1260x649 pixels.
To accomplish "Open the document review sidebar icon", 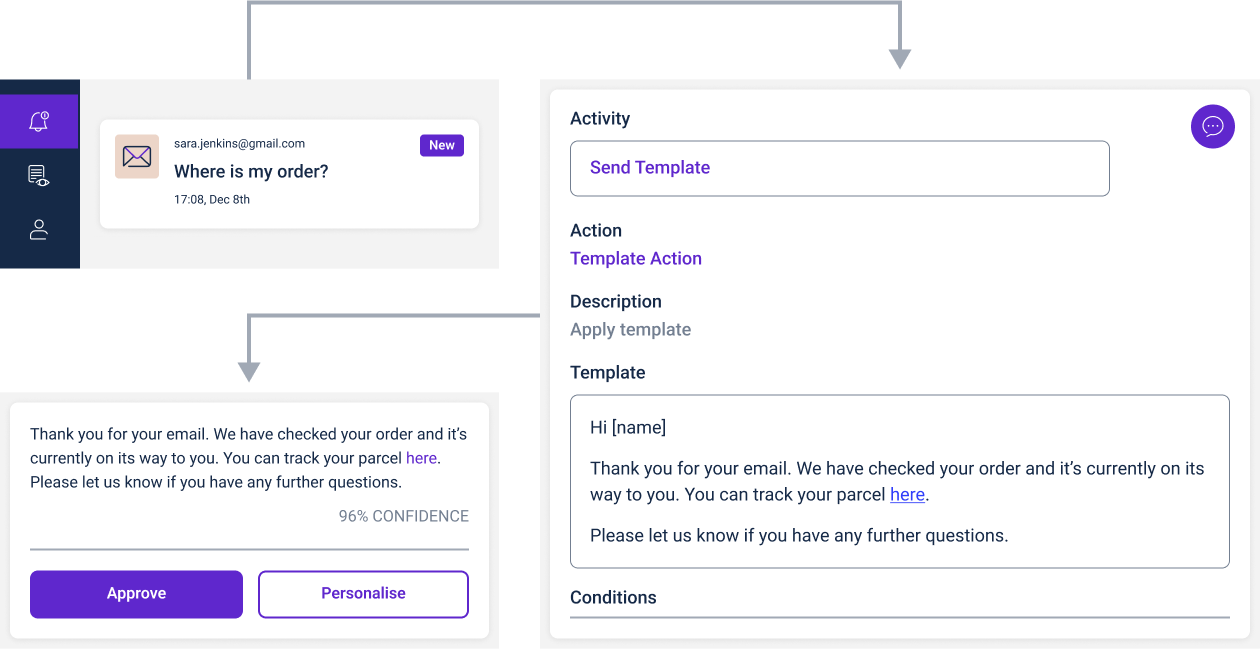I will coord(39,176).
